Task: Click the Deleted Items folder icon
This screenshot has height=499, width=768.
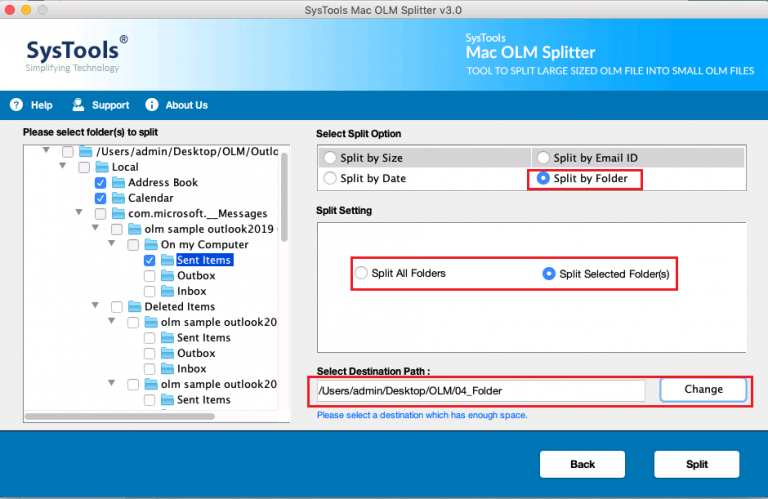Action: click(x=134, y=307)
